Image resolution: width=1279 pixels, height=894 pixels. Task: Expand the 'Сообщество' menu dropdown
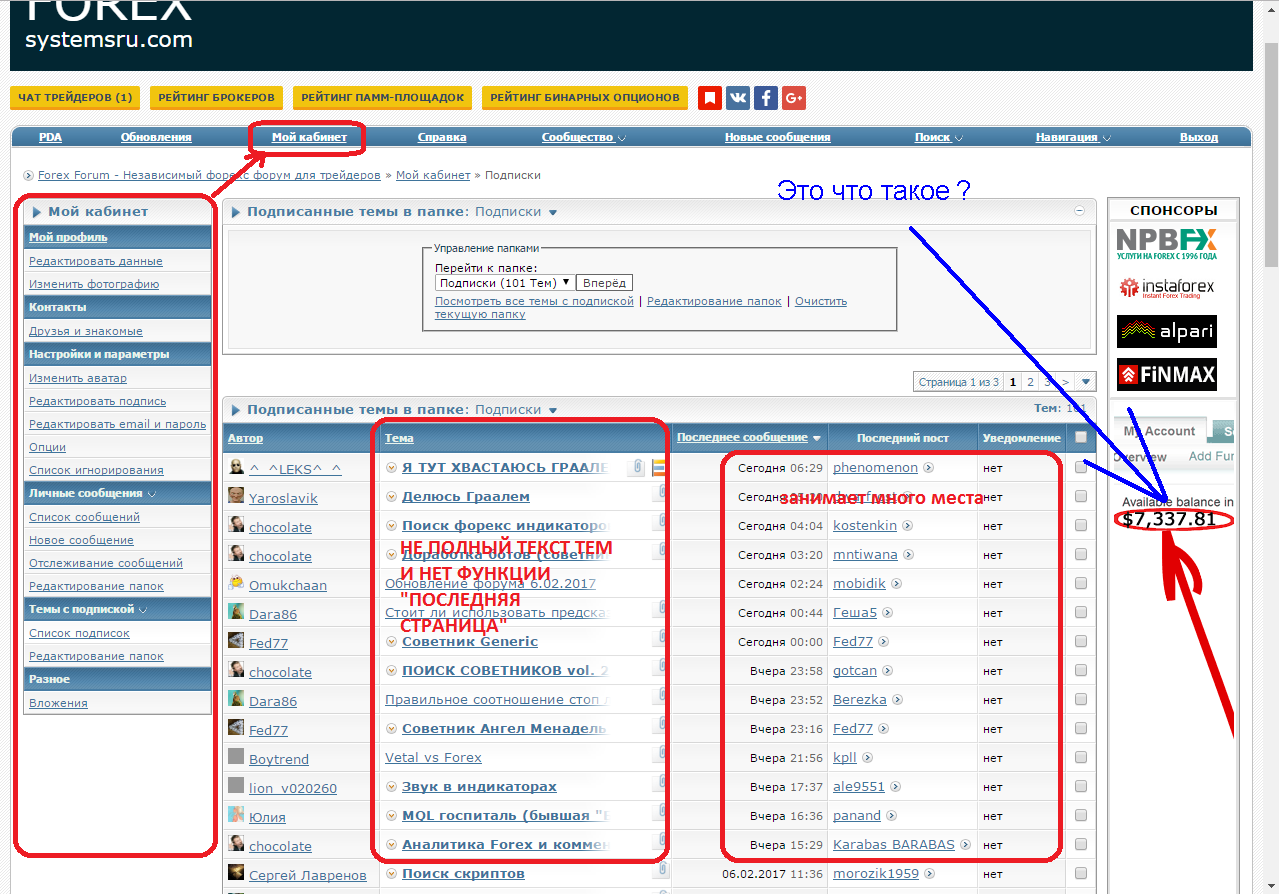tap(584, 137)
